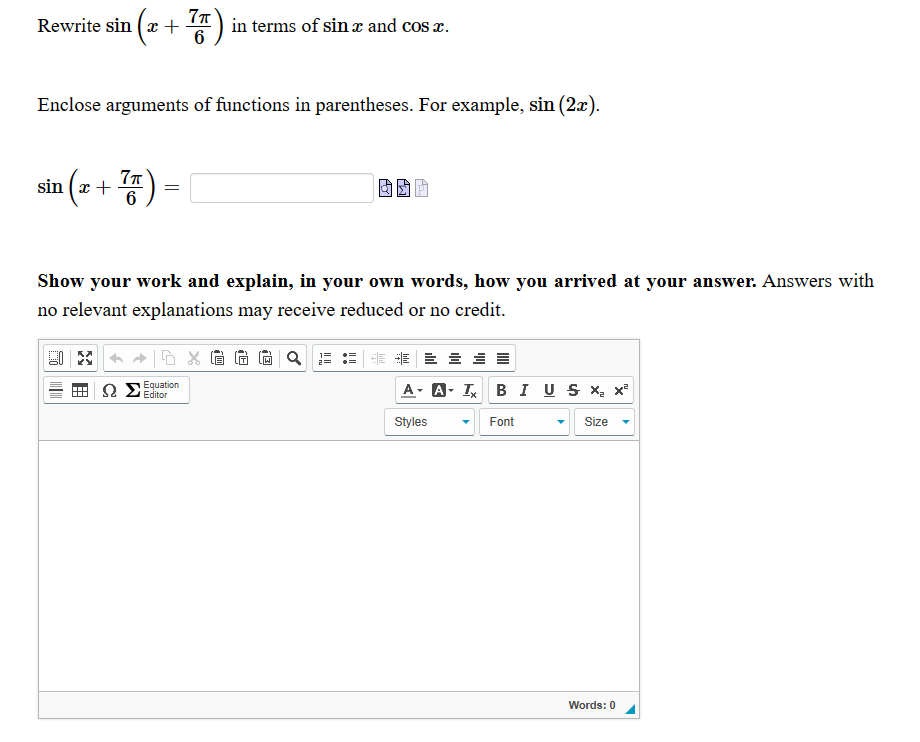Click the Cut icon in the toolbar
Image resolution: width=920 pixels, height=742 pixels.
[x=193, y=358]
